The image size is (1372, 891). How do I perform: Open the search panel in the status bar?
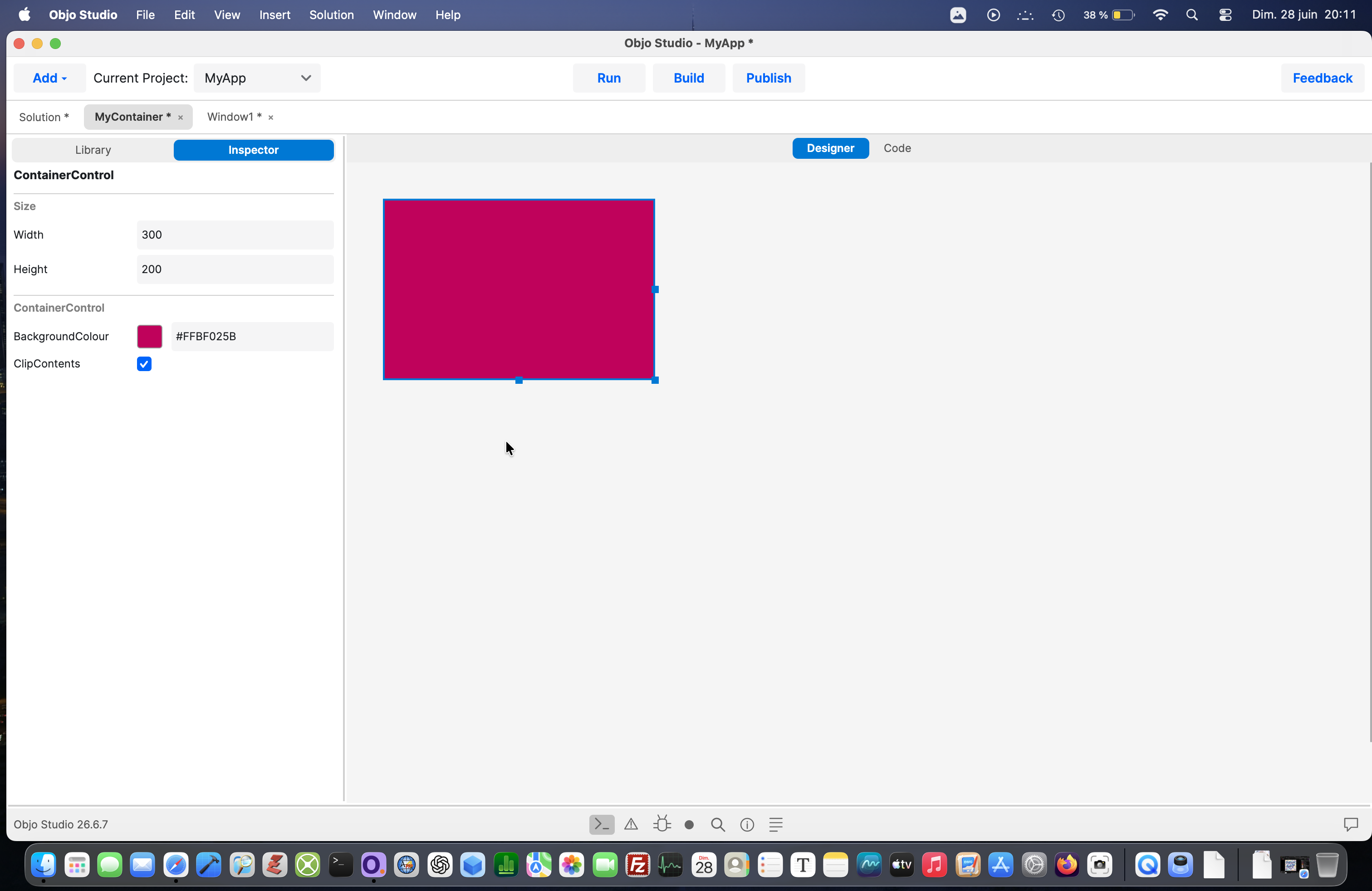pos(718,825)
